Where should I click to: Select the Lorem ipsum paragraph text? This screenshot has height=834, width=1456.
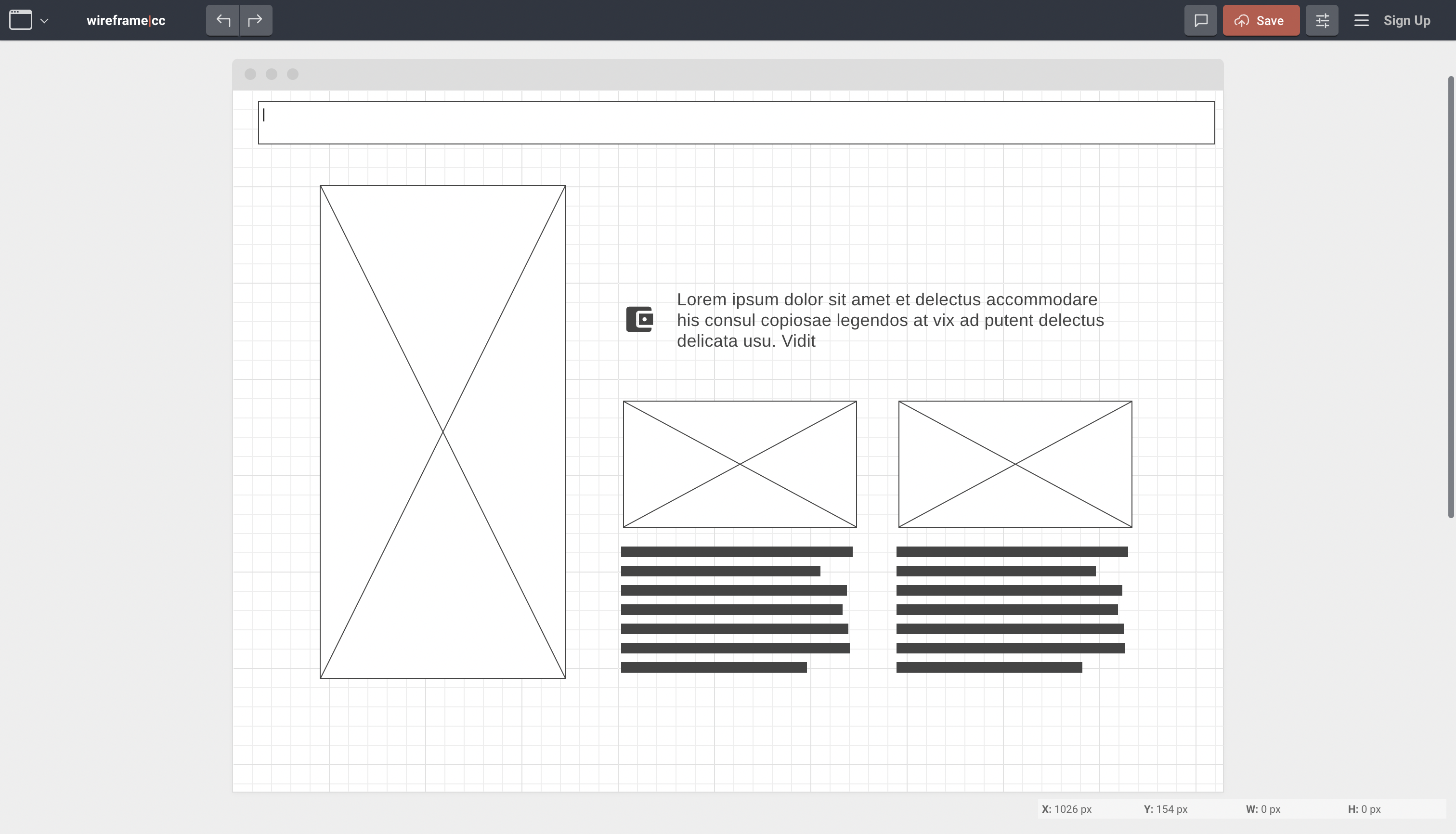click(890, 320)
